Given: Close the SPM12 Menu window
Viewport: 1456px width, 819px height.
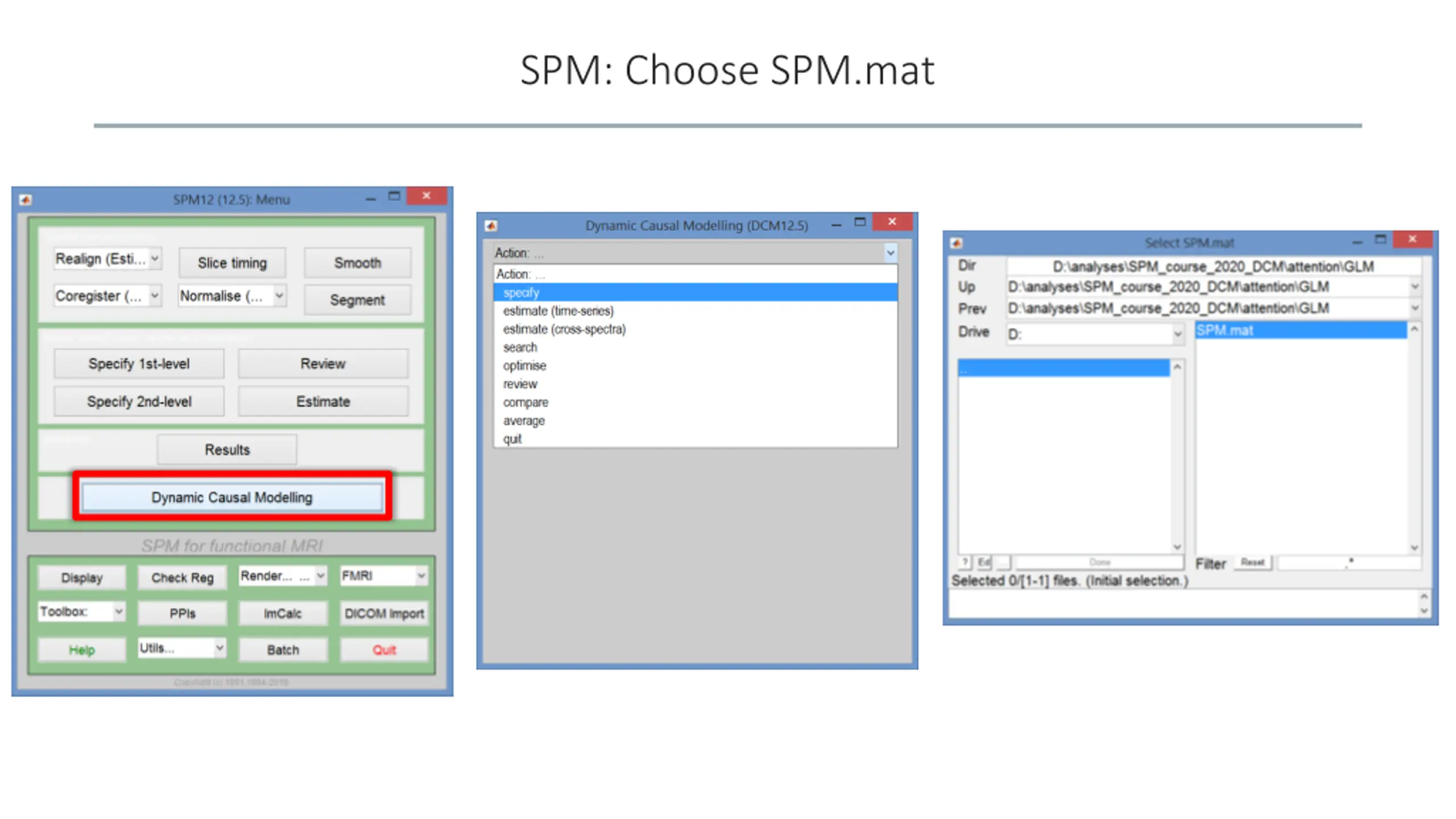Looking at the screenshot, I should pyautogui.click(x=427, y=196).
